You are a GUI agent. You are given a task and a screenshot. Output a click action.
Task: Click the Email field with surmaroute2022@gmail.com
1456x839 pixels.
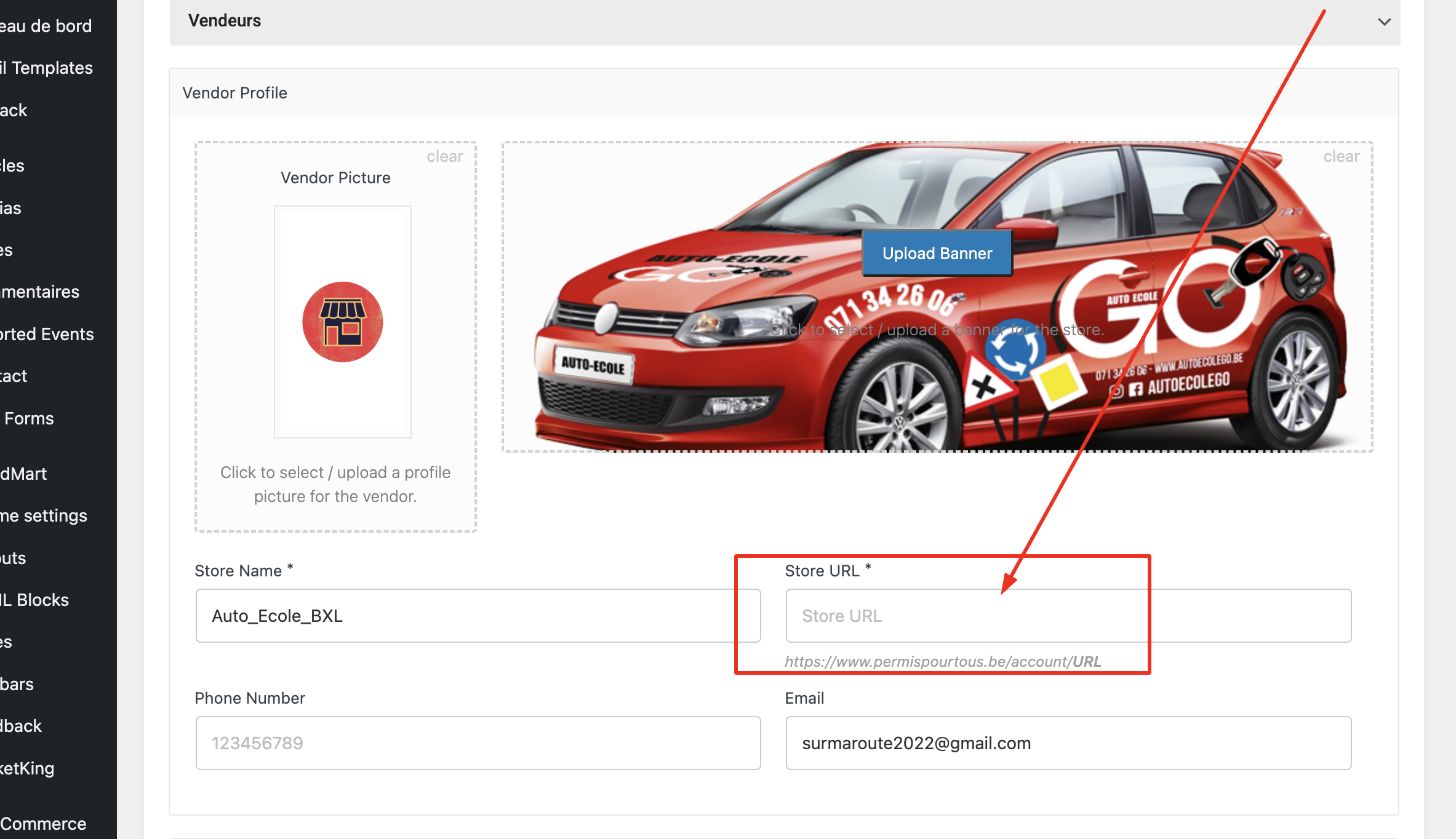point(1068,743)
